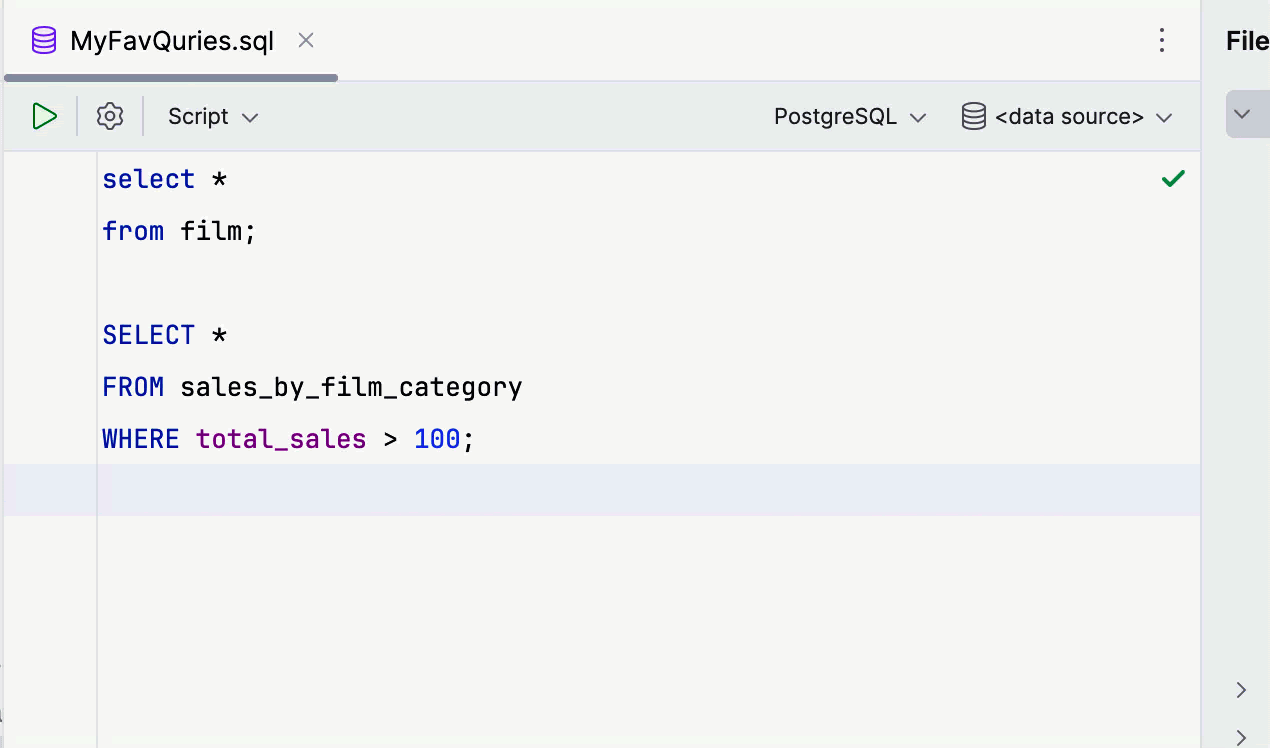Click the total_sales column in the WHERE clause

(281, 439)
